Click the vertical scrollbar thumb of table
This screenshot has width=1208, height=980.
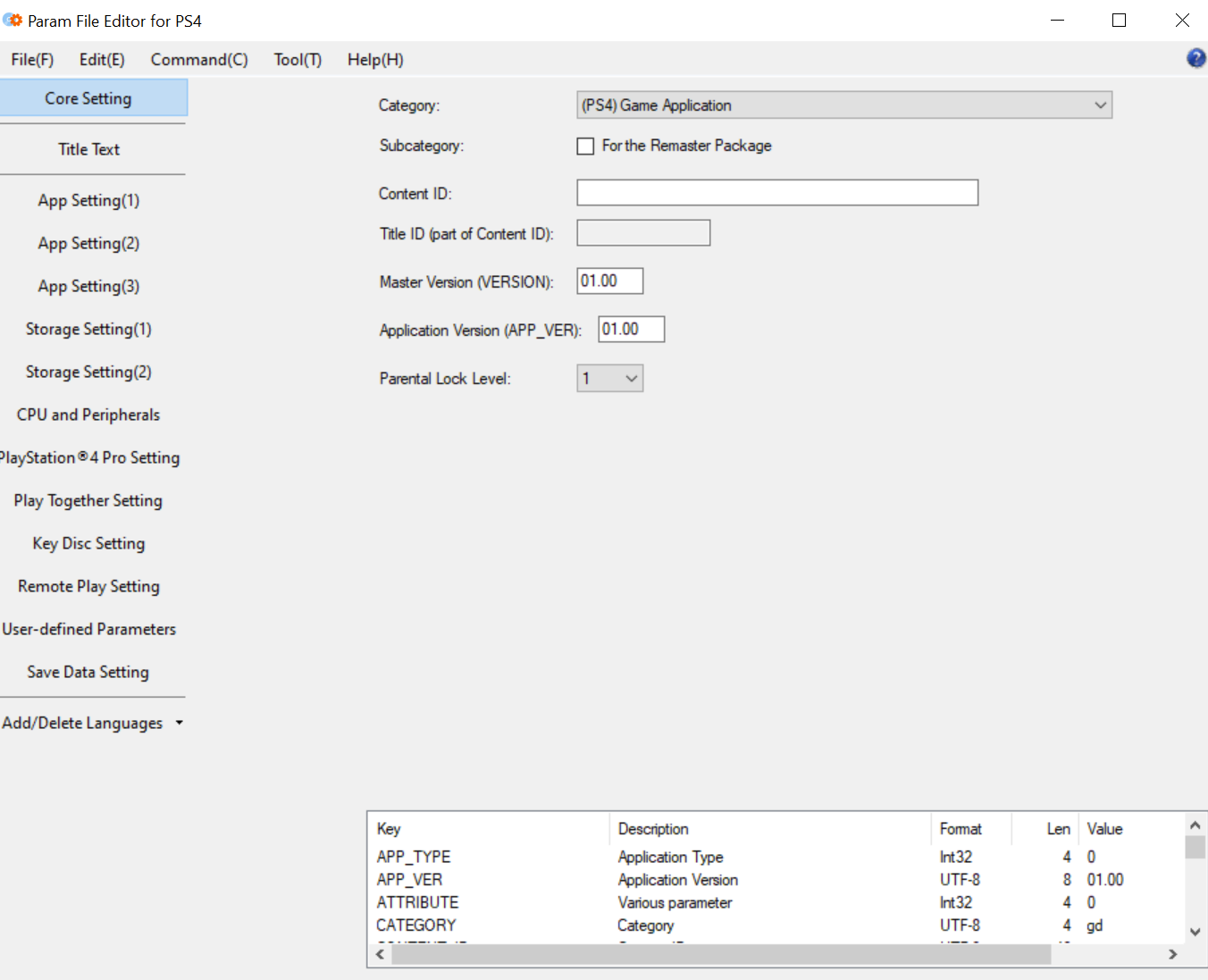(1195, 847)
